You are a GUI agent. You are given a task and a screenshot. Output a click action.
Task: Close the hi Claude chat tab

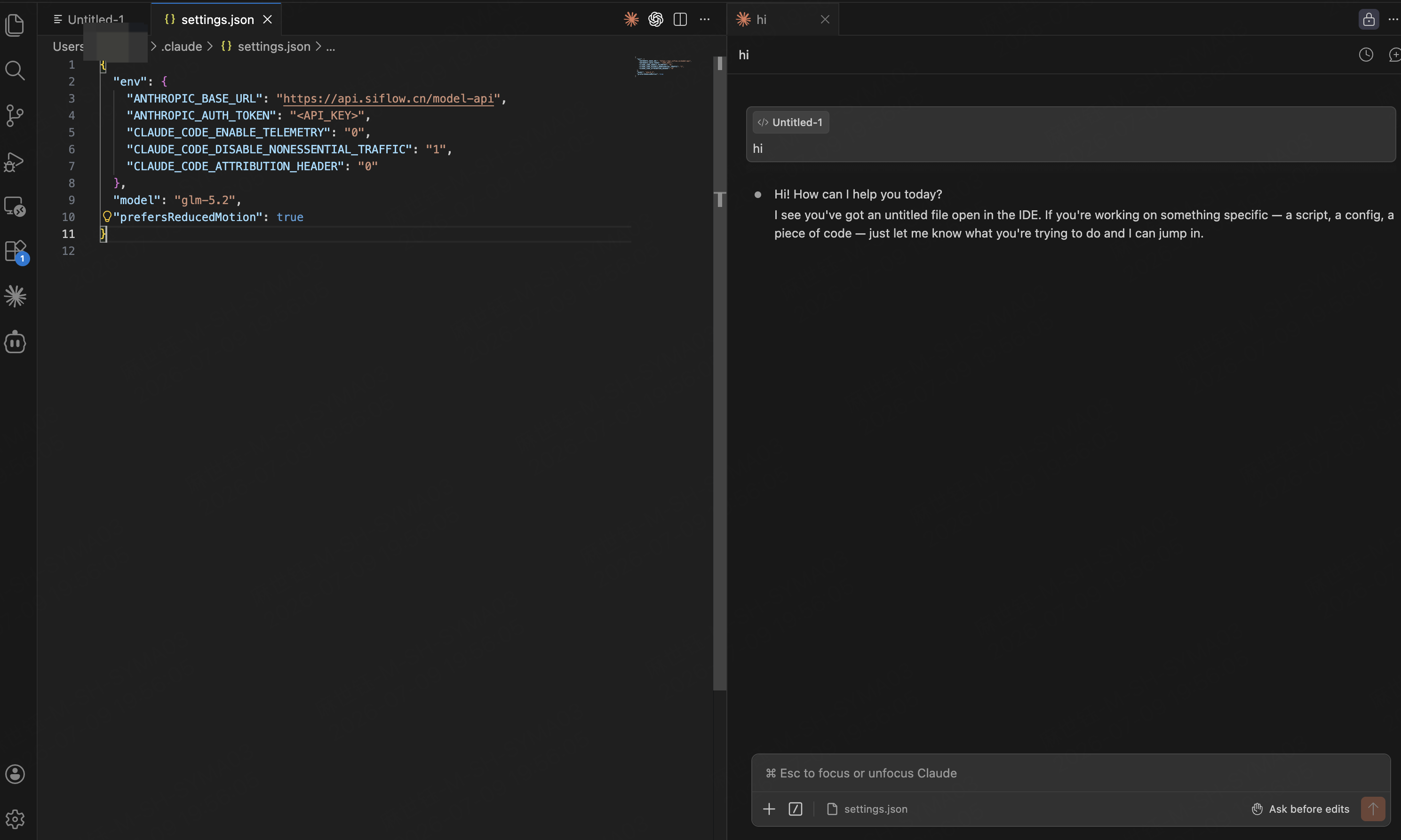(x=825, y=19)
